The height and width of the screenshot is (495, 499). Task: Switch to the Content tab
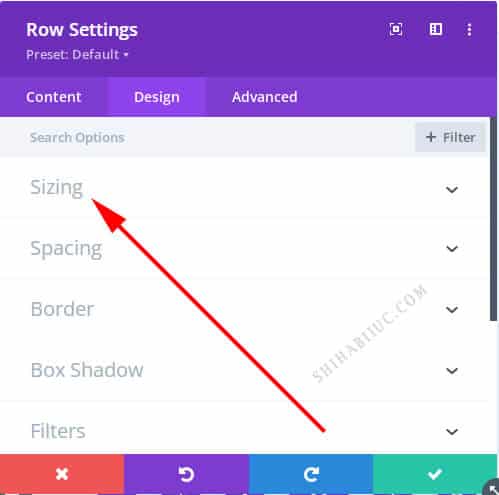[x=54, y=97]
